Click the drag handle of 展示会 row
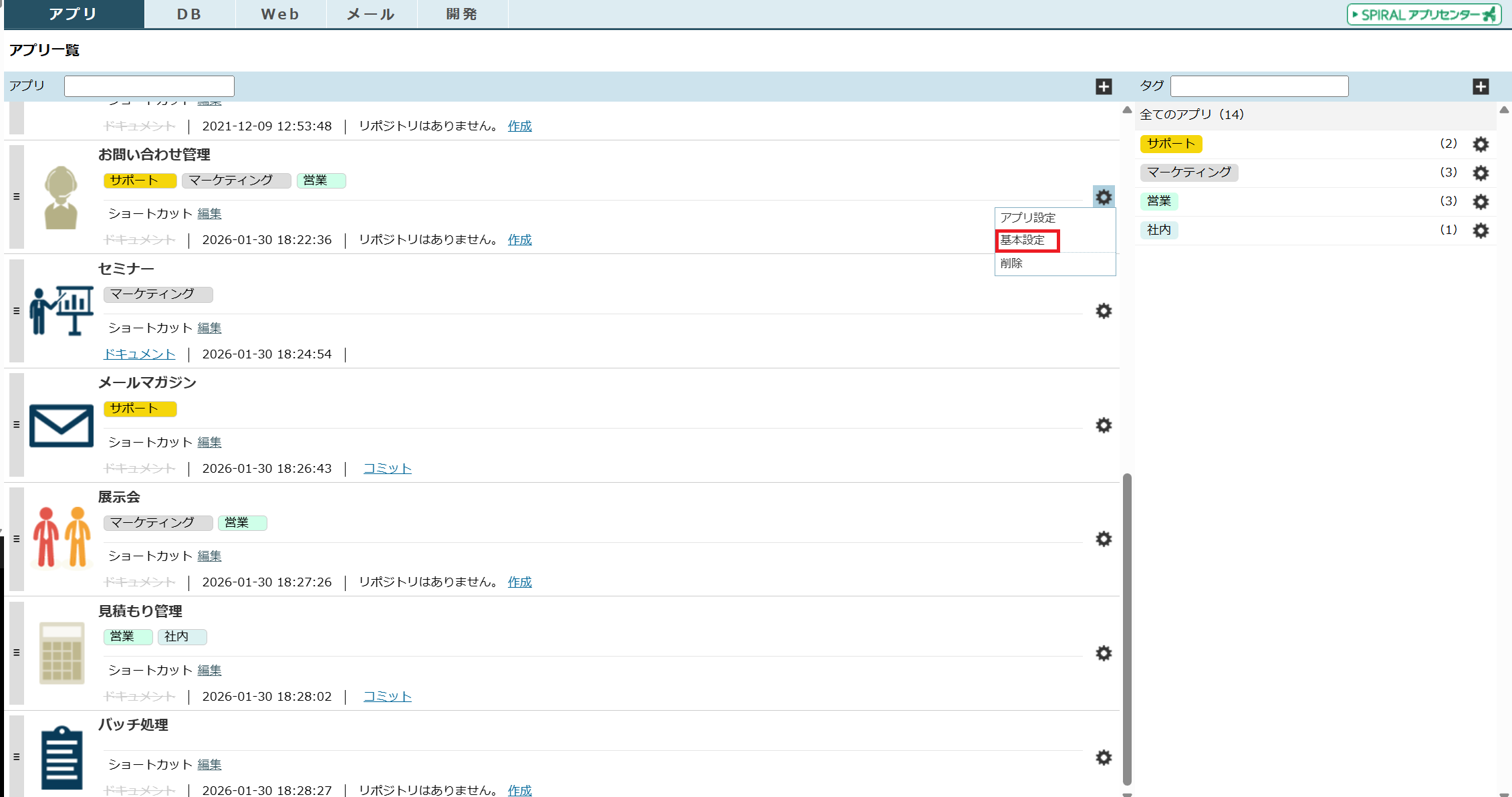This screenshot has width=1512, height=797. (17, 539)
